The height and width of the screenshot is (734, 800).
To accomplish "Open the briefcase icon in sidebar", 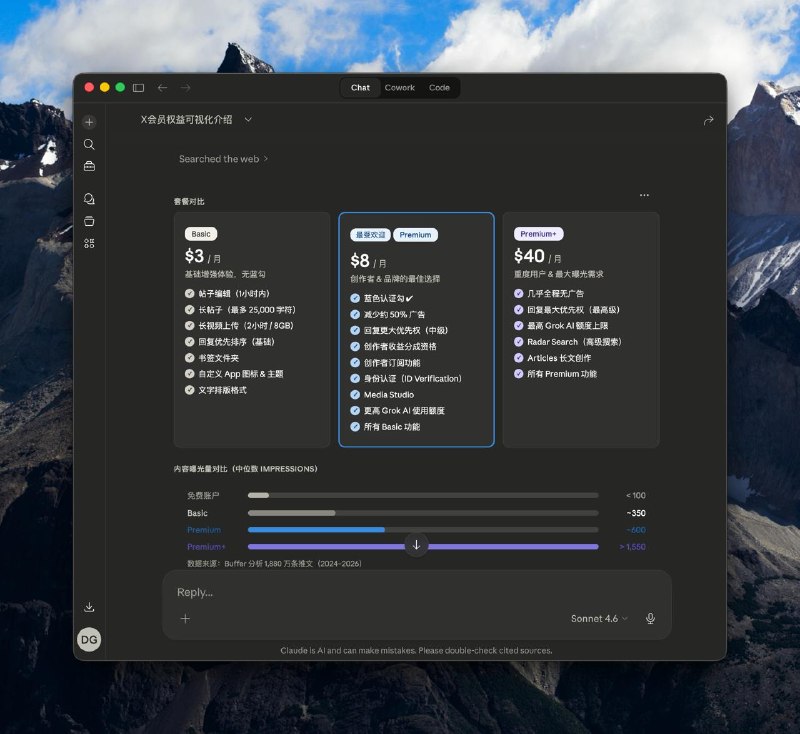I will pyautogui.click(x=89, y=167).
